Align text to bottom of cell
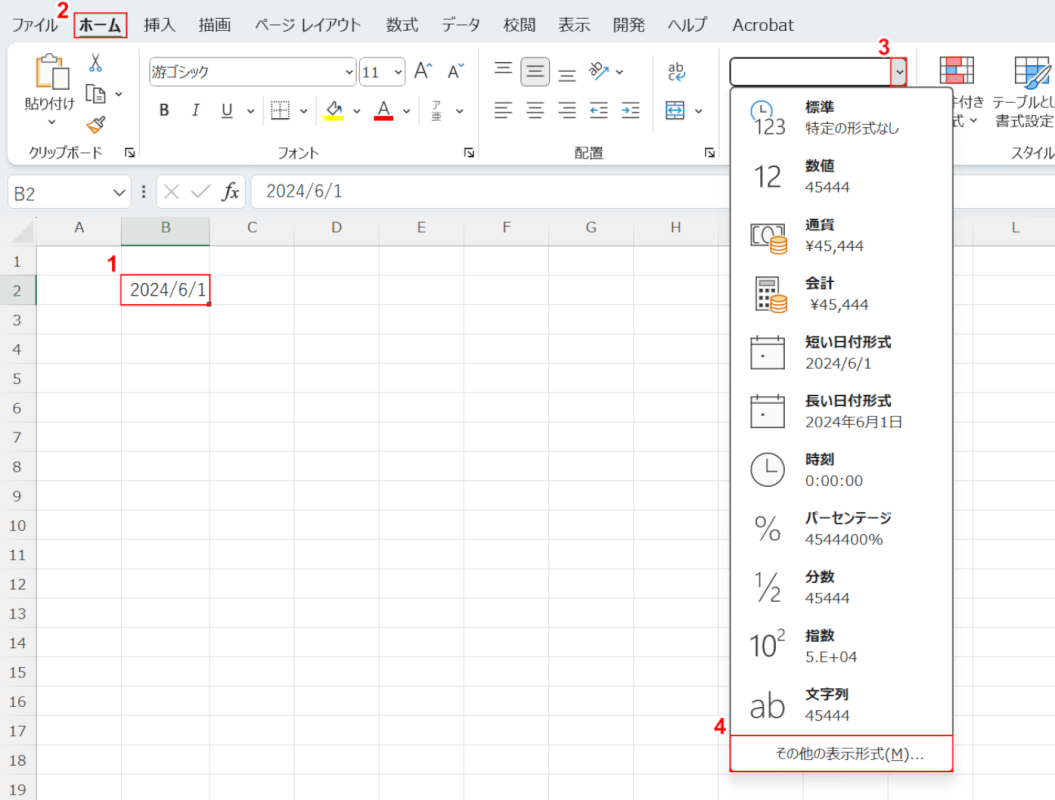Viewport: 1055px width, 800px height. (567, 73)
